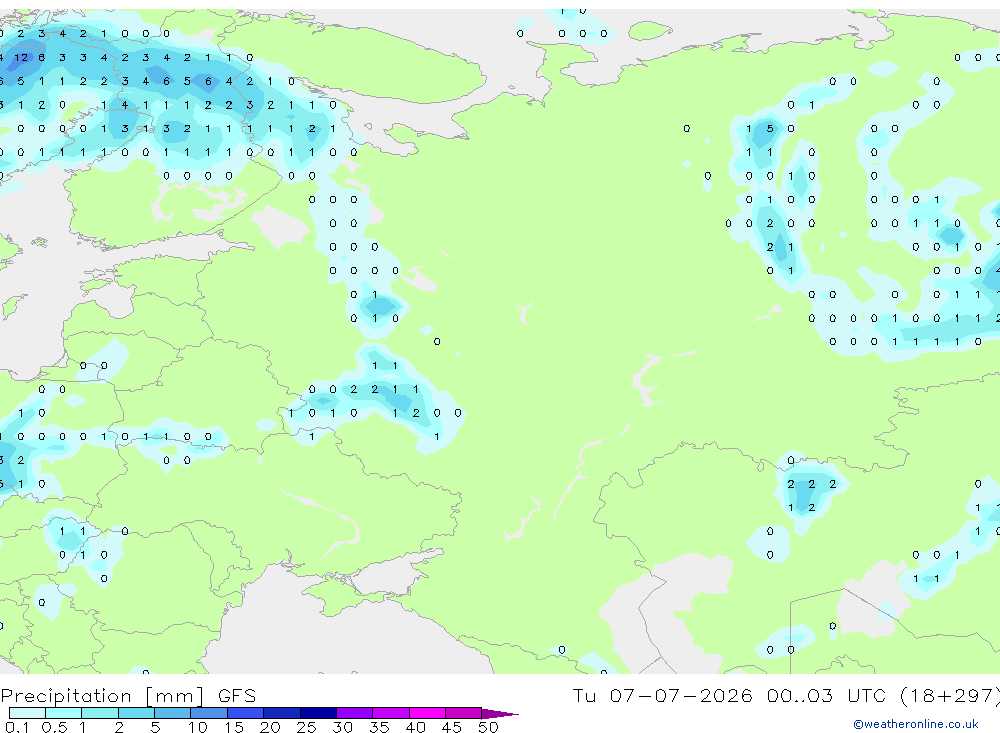This screenshot has width=1000, height=733.
Task: Select the 45–50 mm legend color swatch
Action: coord(463,713)
